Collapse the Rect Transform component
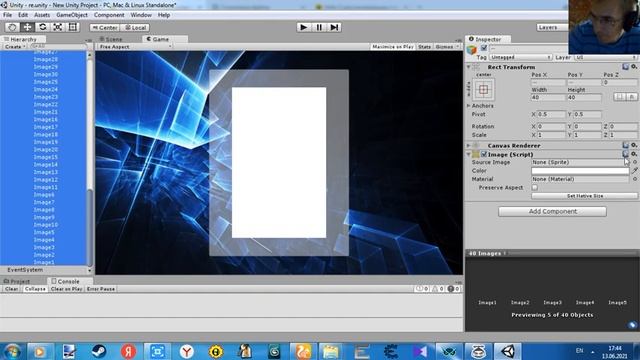 pyautogui.click(x=469, y=67)
